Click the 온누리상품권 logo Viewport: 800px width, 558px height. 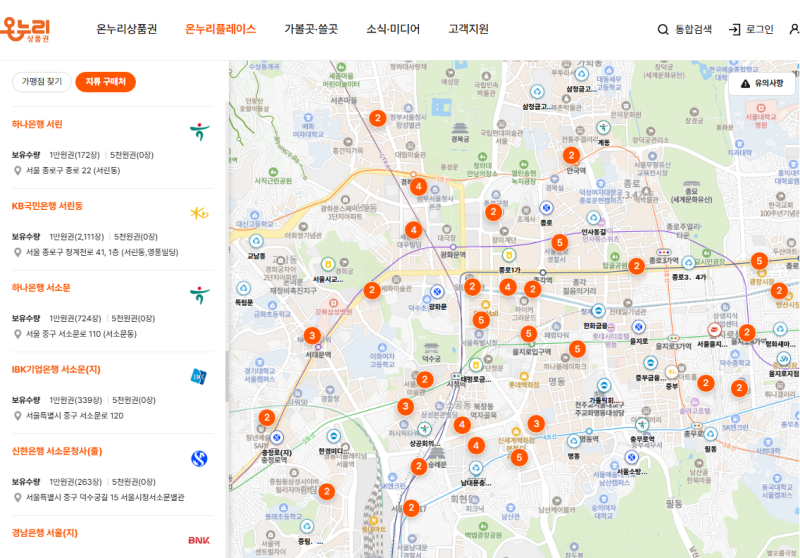[x=27, y=29]
